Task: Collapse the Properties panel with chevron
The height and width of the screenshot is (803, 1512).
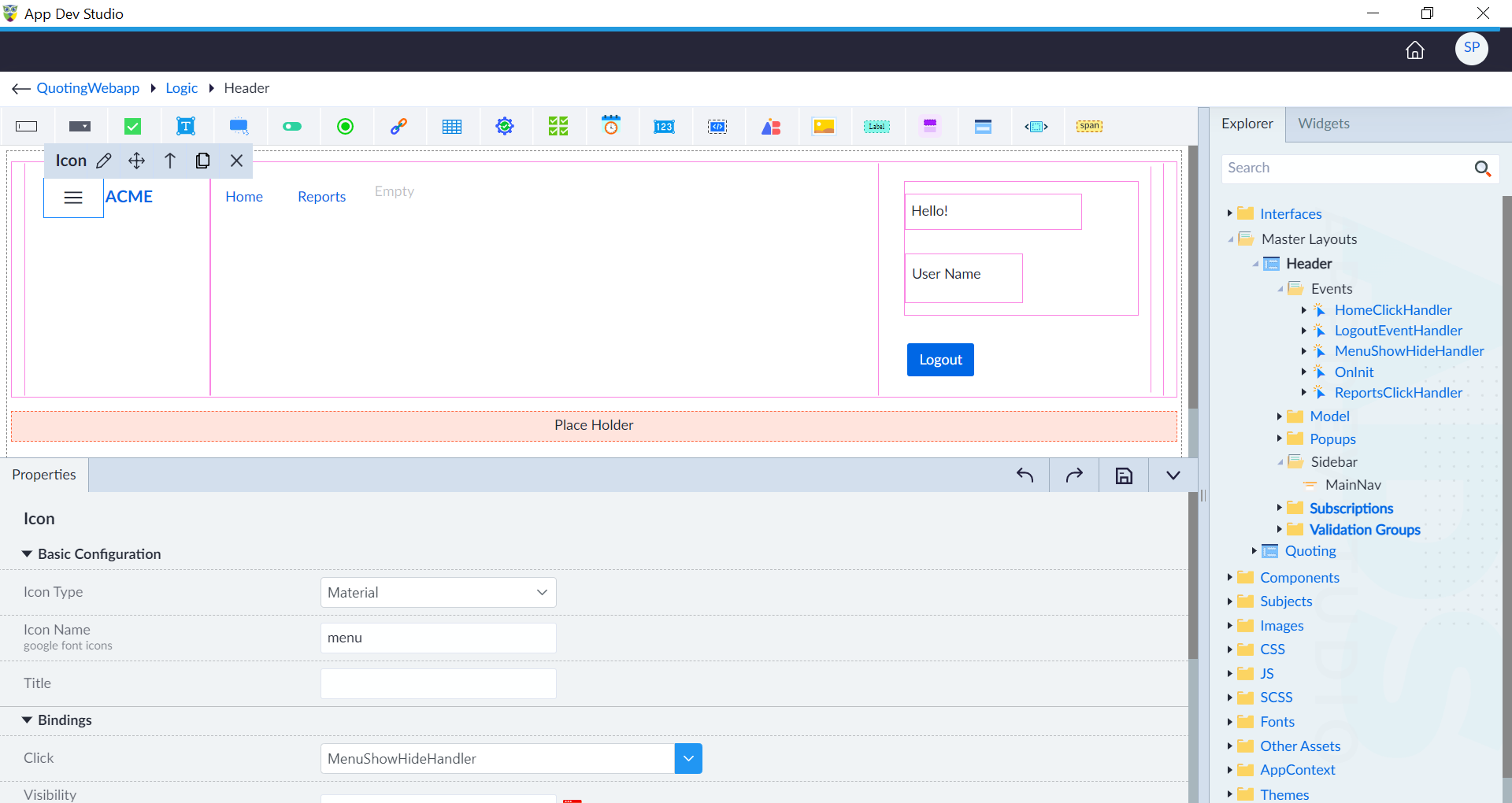Action: [1173, 476]
